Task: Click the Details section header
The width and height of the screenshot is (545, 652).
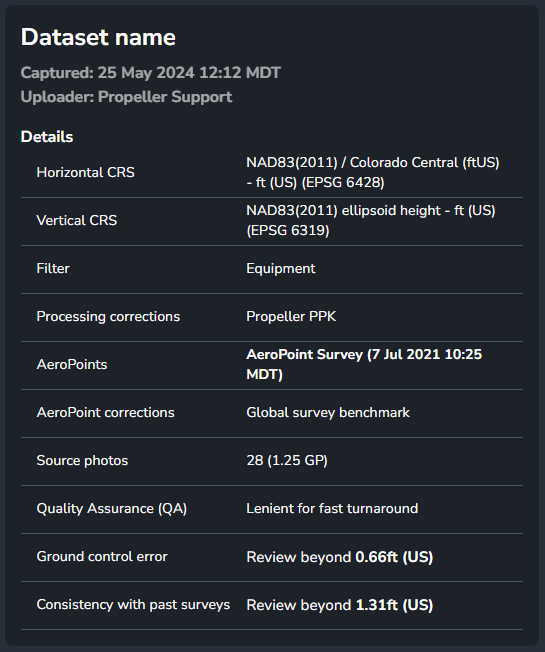Action: click(x=47, y=137)
